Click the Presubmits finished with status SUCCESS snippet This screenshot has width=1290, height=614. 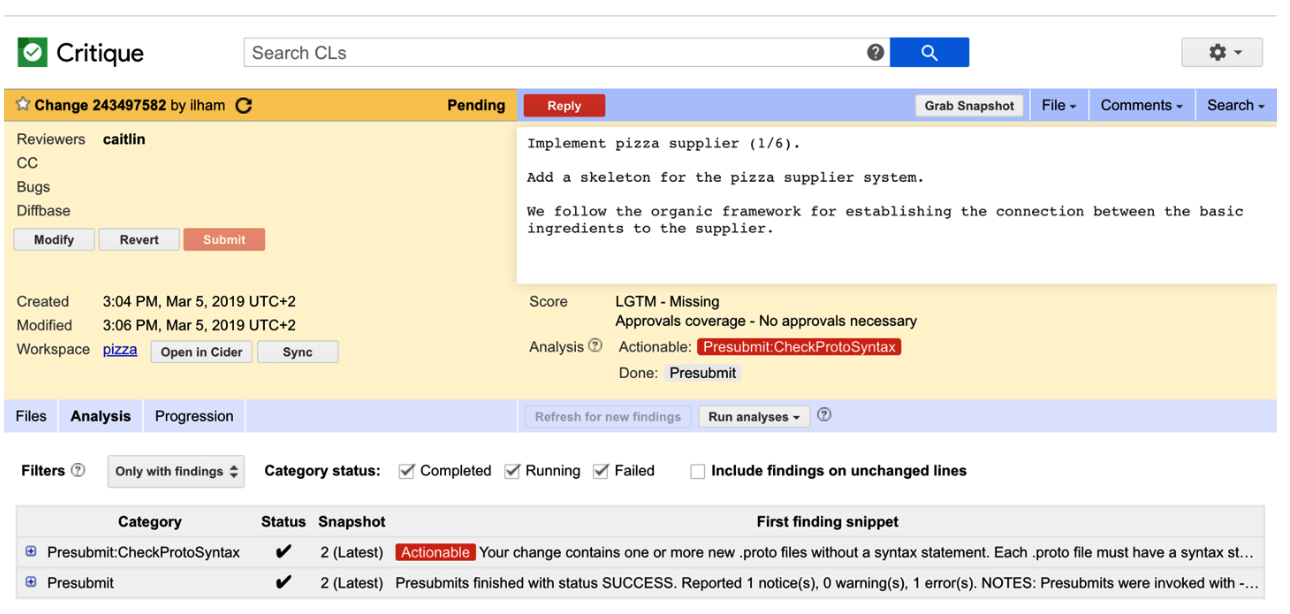[x=827, y=582]
